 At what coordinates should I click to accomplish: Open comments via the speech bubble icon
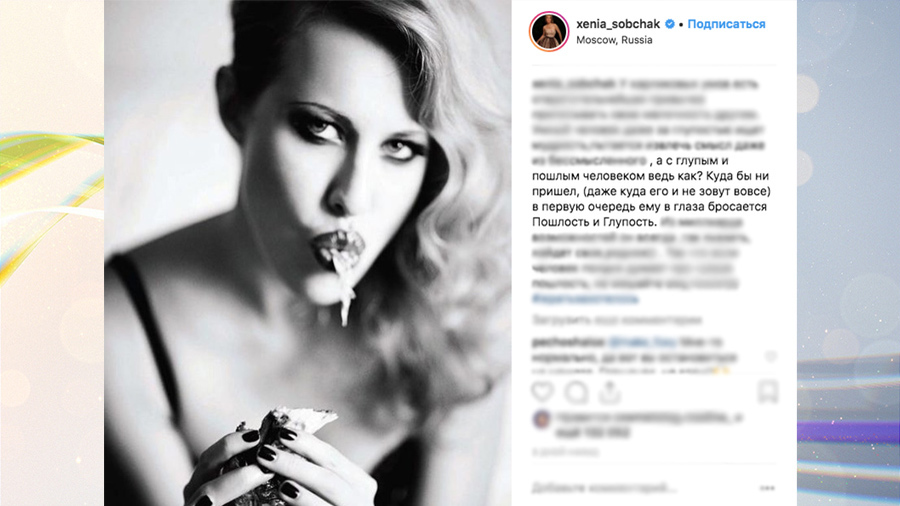(x=576, y=392)
